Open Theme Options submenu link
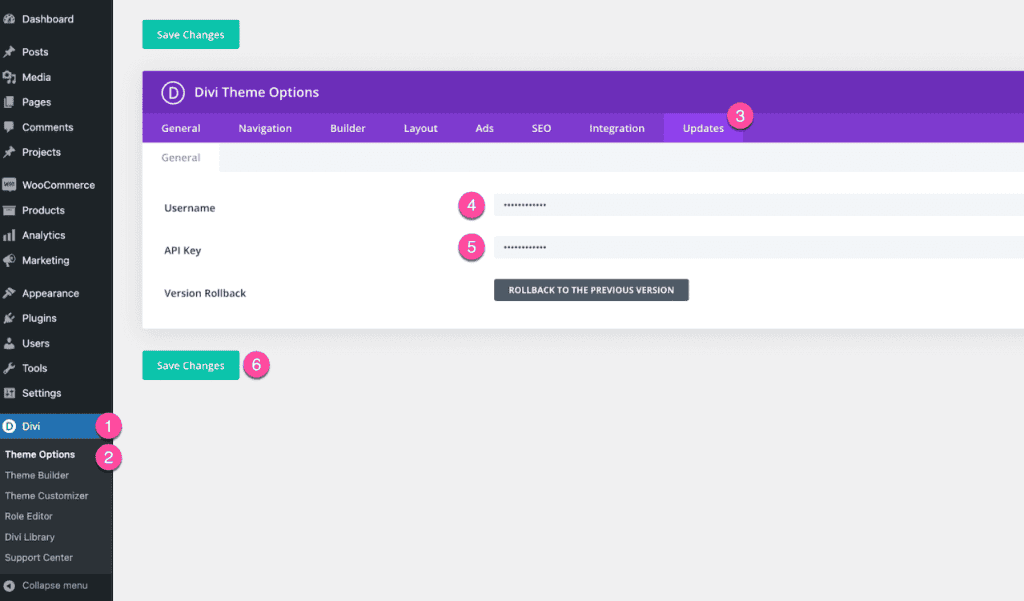 (x=40, y=454)
